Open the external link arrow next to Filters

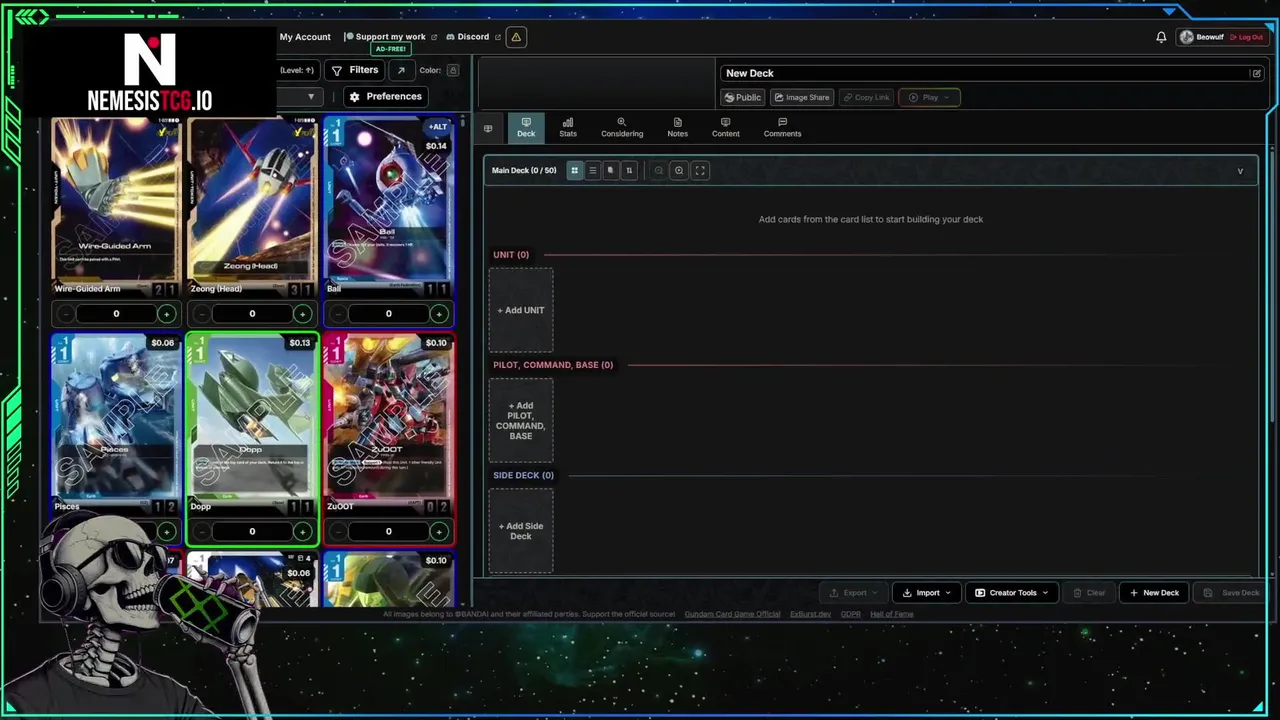(401, 70)
